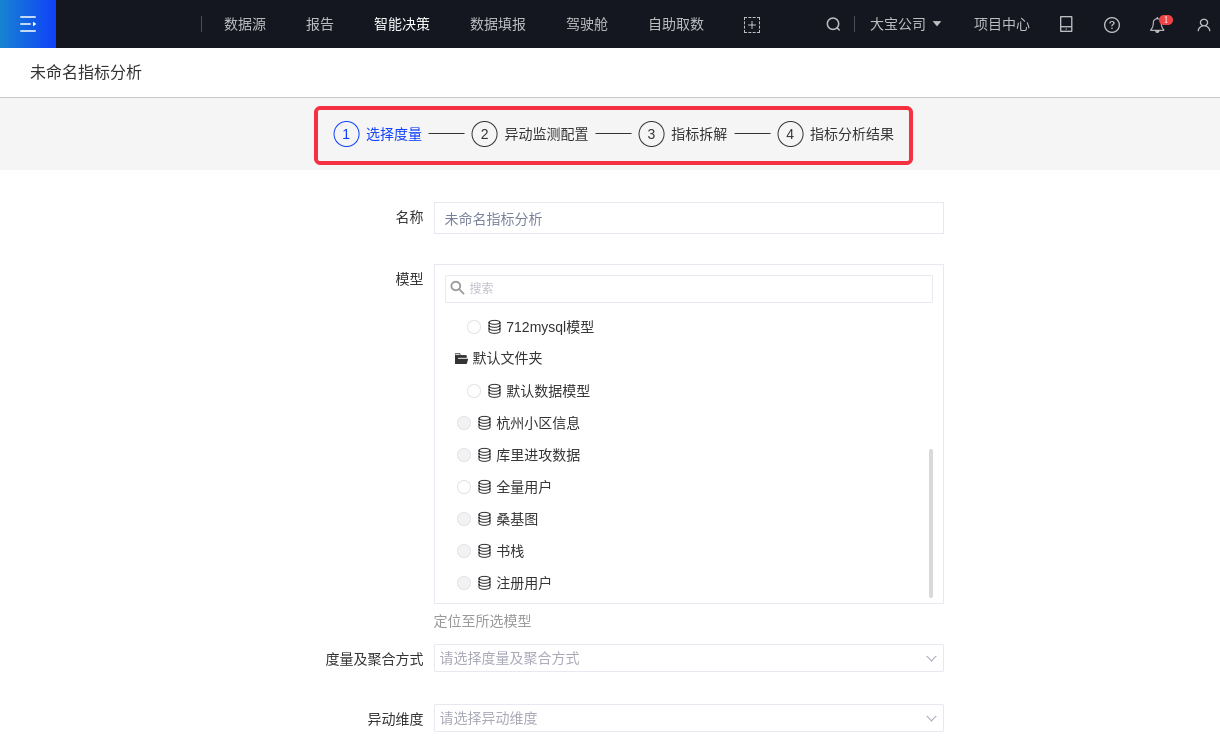Click the sidebar menu collapse icon
The image size is (1220, 741).
[28, 24]
